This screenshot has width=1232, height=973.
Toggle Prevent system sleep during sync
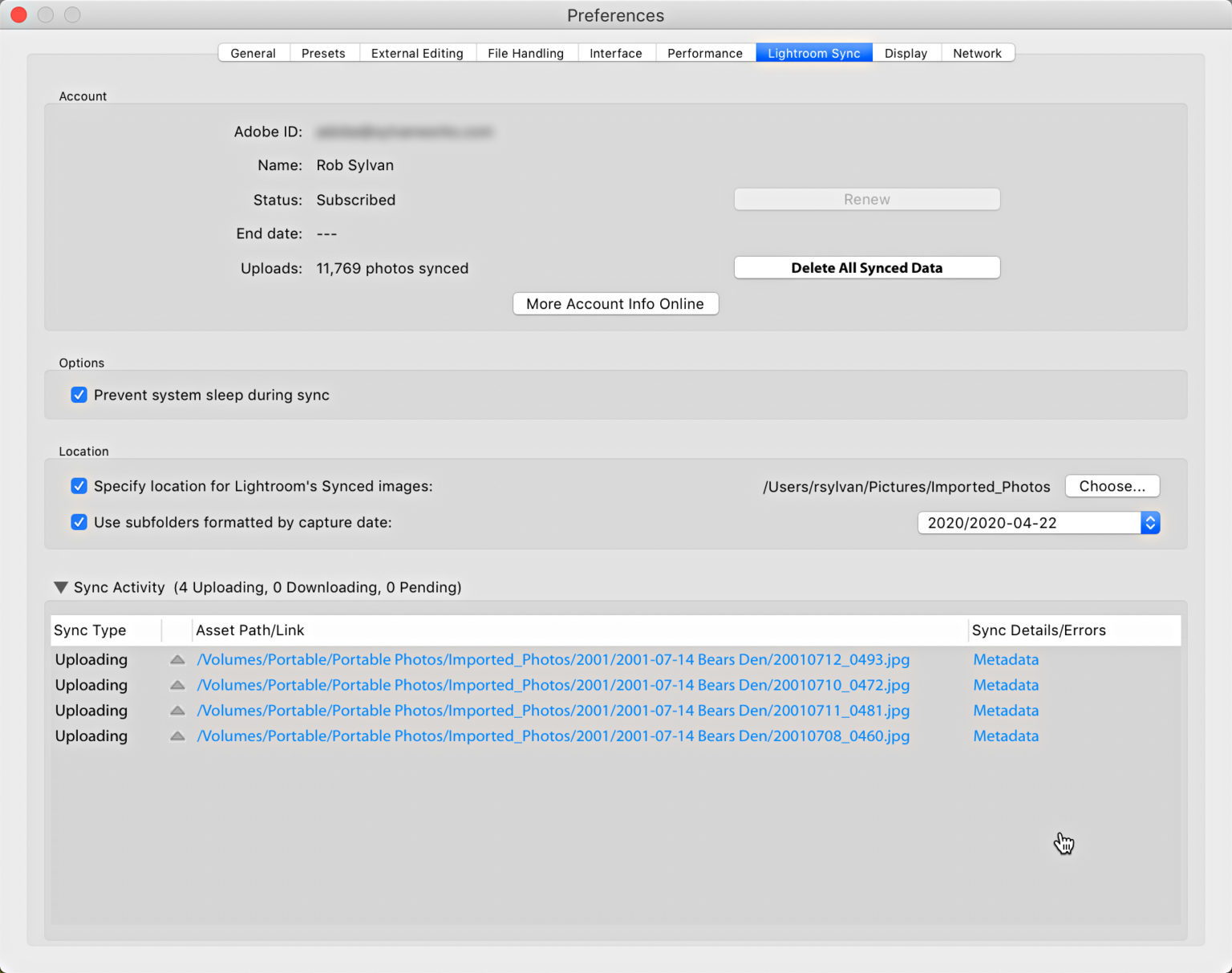[x=79, y=395]
